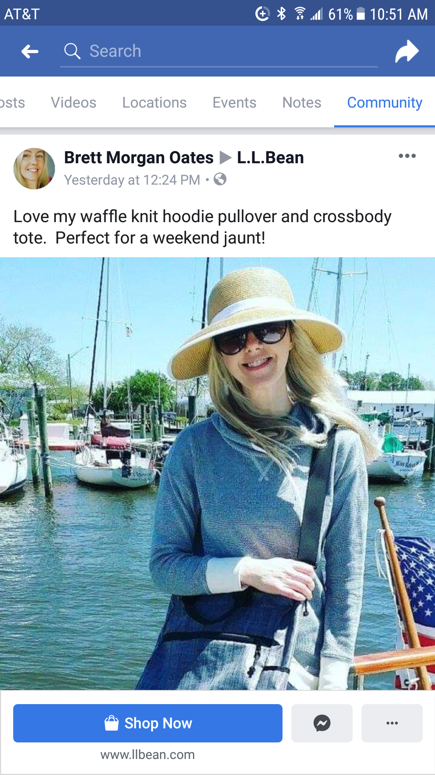
Task: Open the post's photo
Action: tap(218, 474)
